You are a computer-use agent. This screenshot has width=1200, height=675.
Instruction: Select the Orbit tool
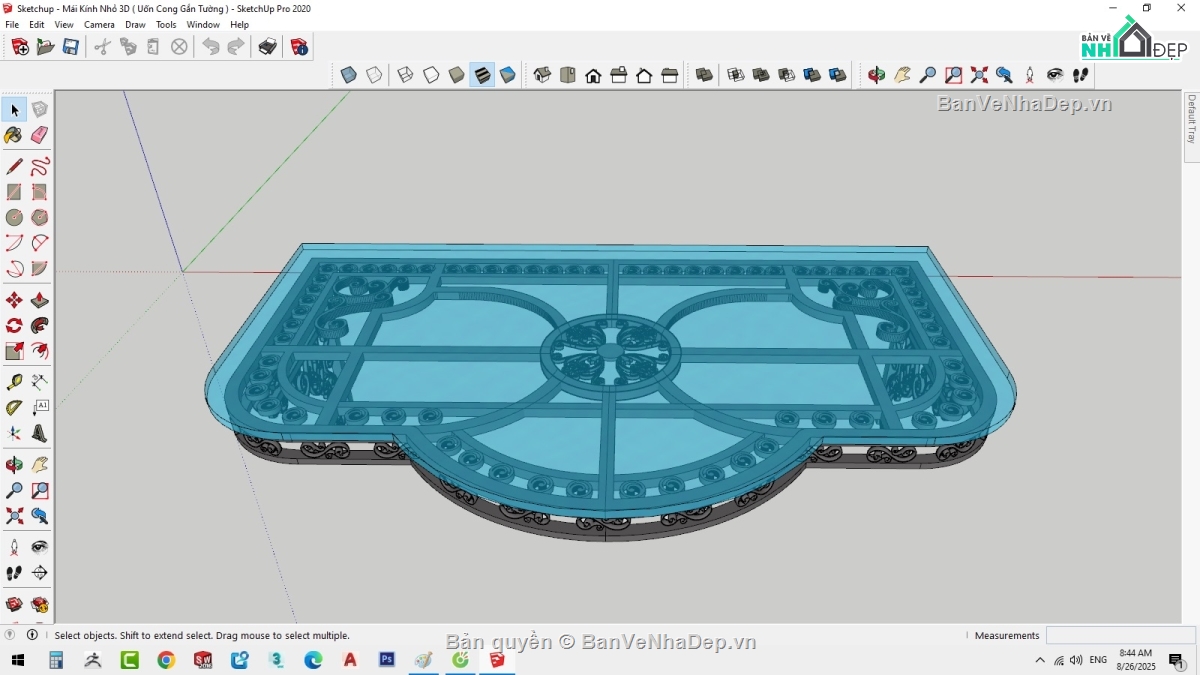click(x=13, y=463)
